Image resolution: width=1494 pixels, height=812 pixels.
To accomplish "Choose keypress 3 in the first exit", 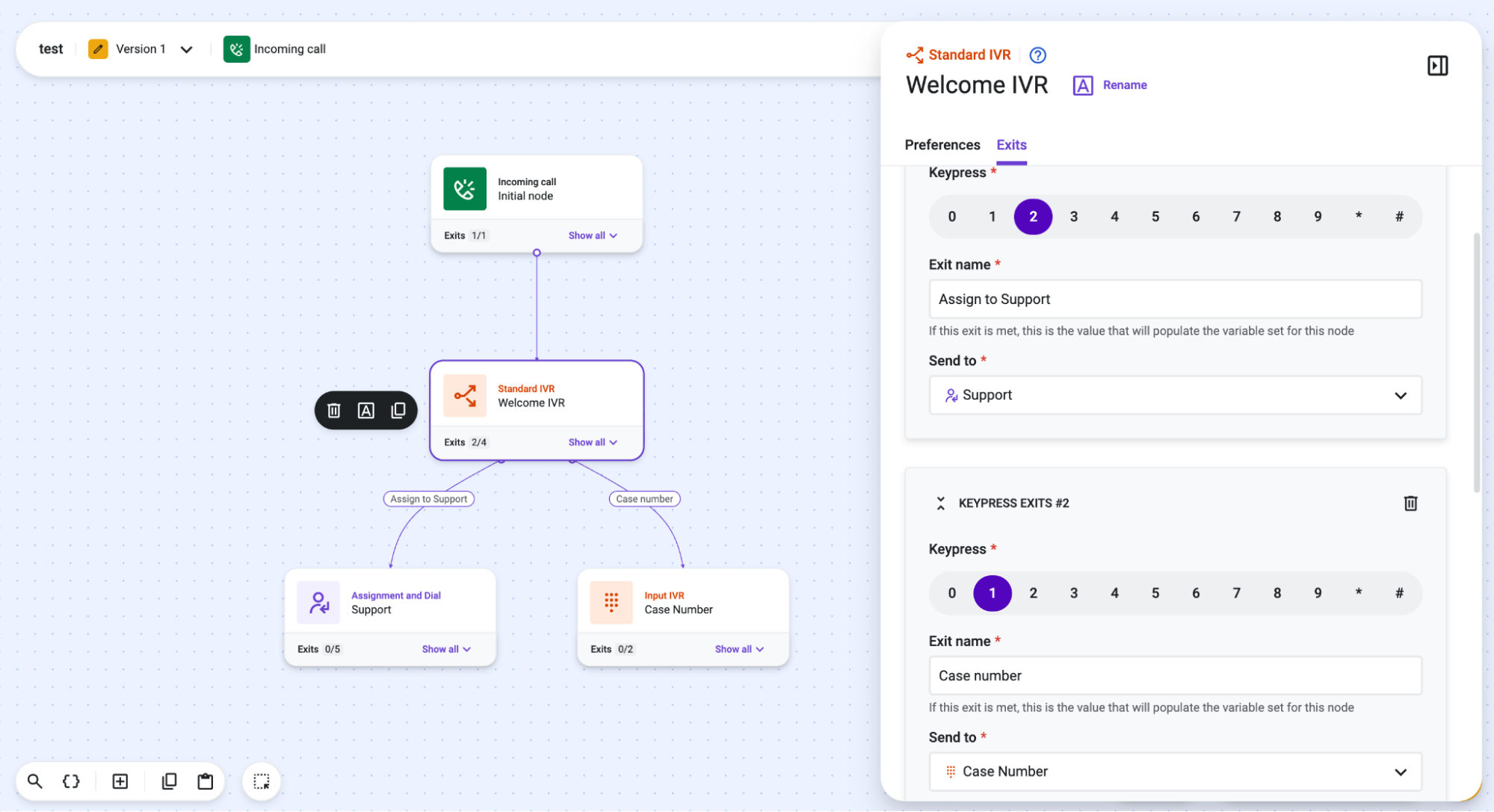I will click(x=1074, y=217).
